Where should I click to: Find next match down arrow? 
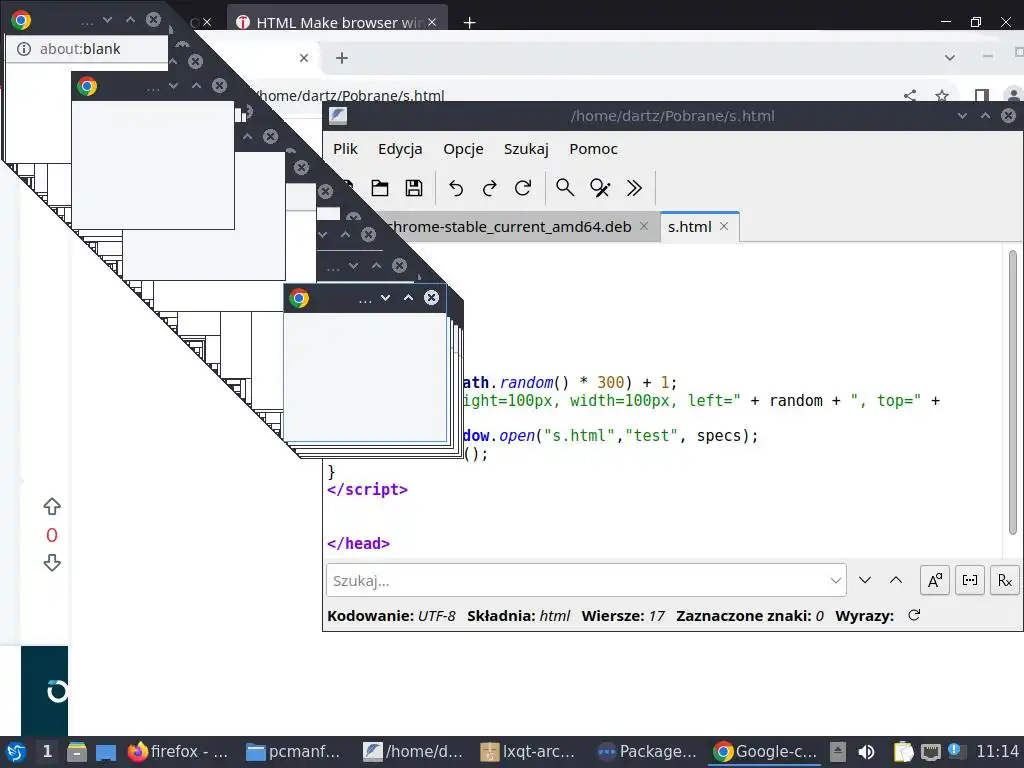[x=865, y=580]
